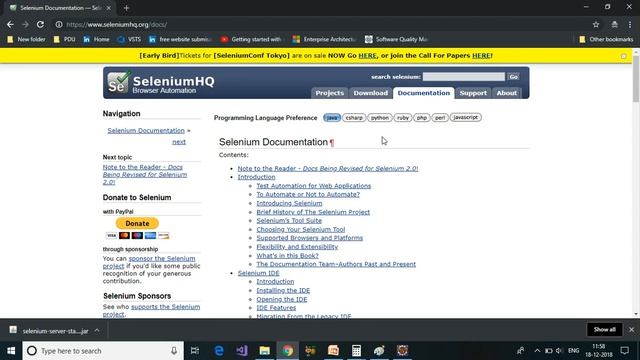Click the SeleniumHQ logo

(161, 83)
